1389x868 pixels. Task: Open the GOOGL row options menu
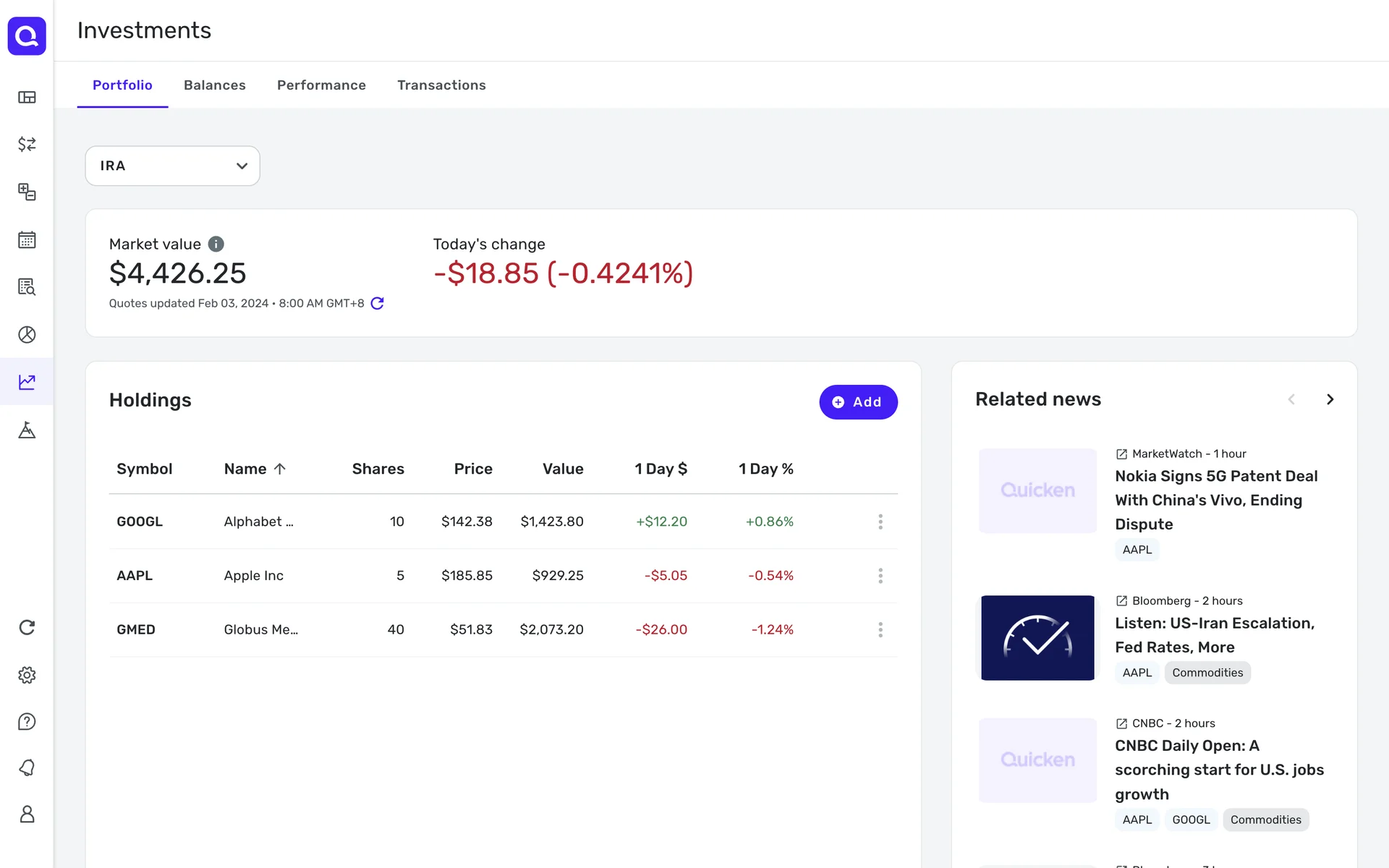tap(880, 522)
